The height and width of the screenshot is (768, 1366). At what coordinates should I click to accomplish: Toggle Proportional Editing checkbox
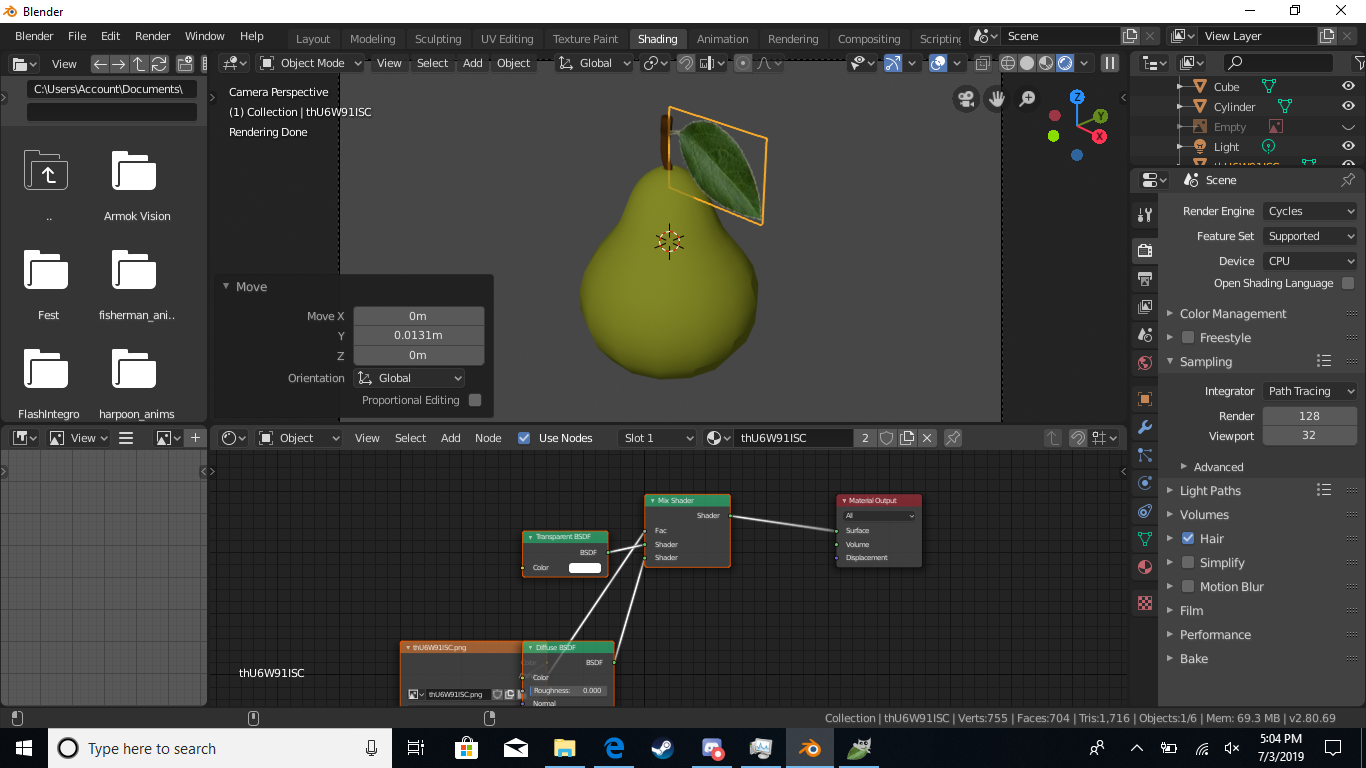click(475, 400)
